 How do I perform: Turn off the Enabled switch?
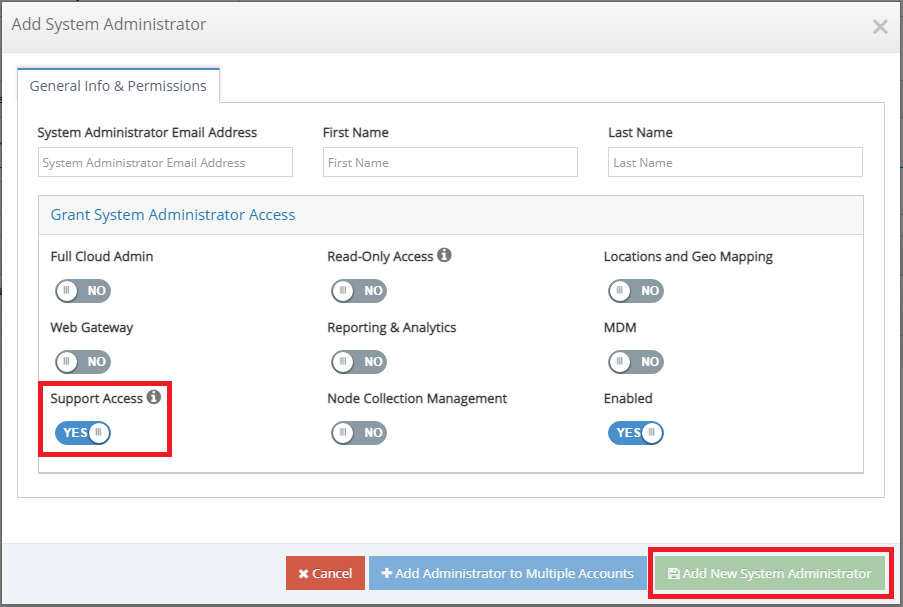(x=636, y=433)
